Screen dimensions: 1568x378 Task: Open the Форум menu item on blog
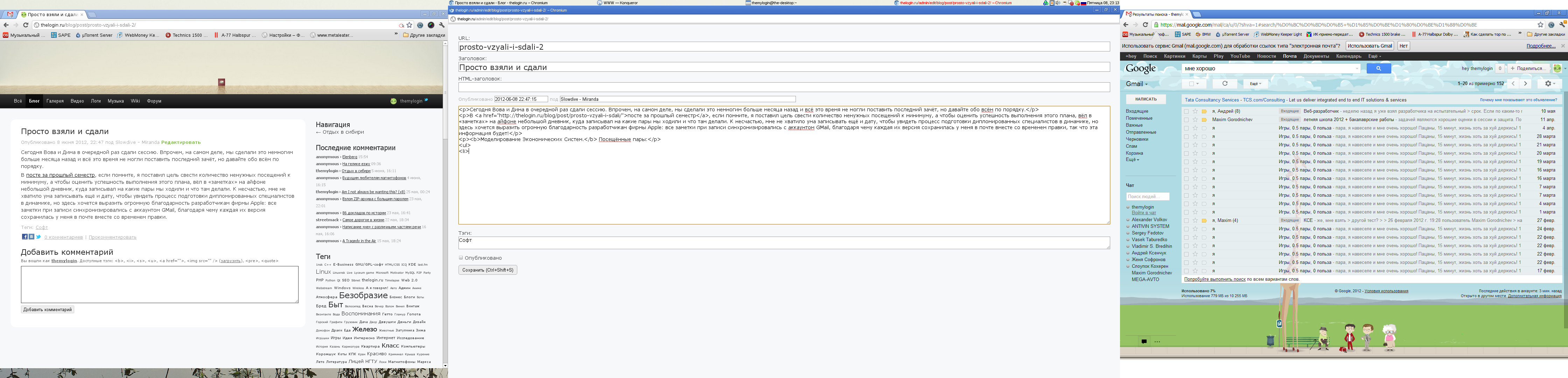(x=154, y=101)
